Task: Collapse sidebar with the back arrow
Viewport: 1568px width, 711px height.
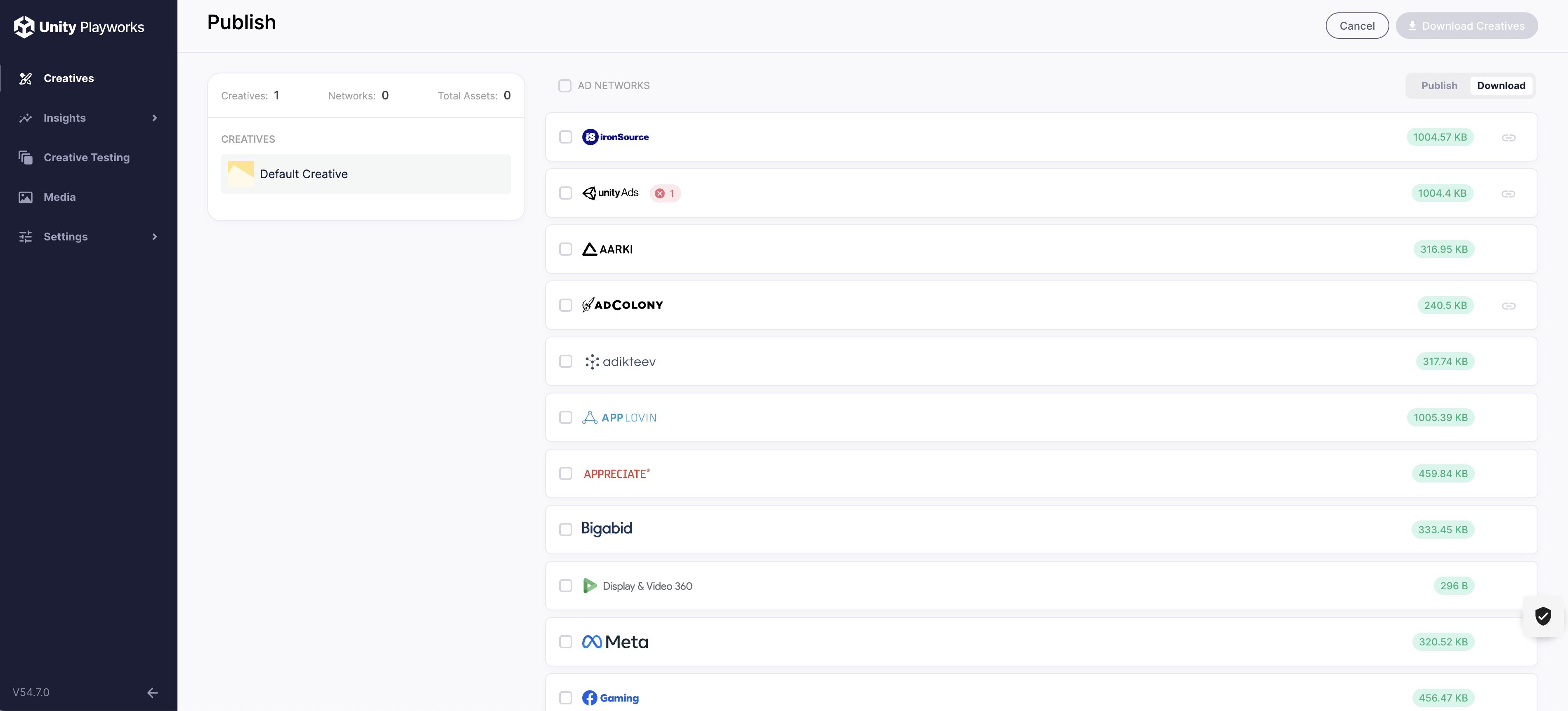Action: click(152, 692)
